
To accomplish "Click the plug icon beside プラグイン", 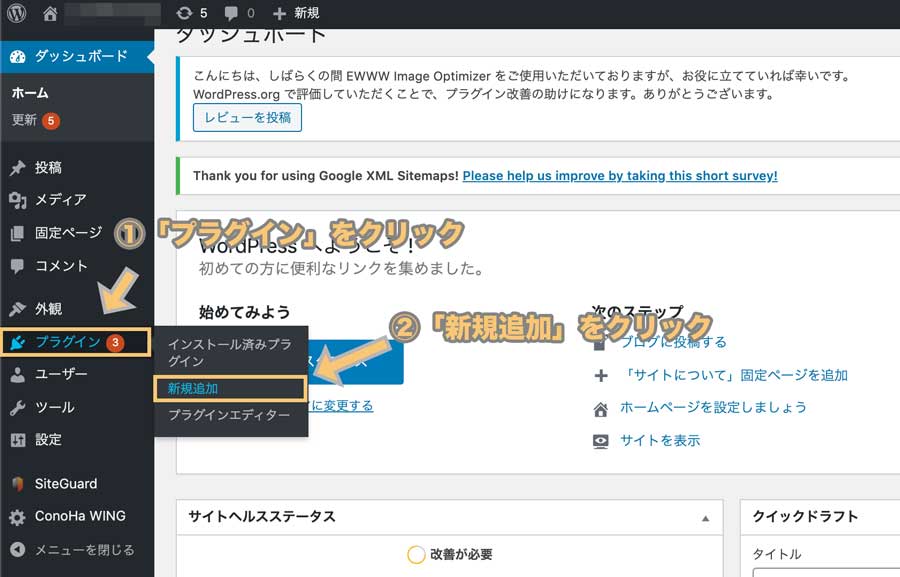I will [x=18, y=343].
